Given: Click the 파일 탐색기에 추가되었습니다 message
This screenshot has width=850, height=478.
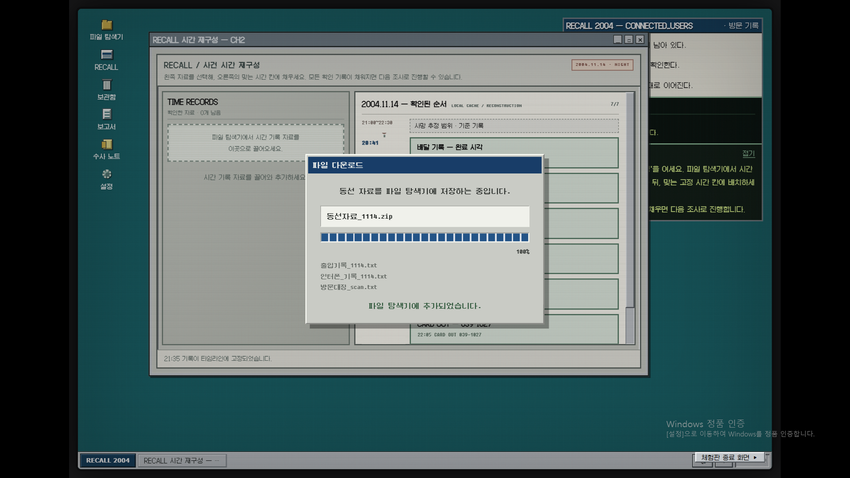Looking at the screenshot, I should tap(424, 306).
